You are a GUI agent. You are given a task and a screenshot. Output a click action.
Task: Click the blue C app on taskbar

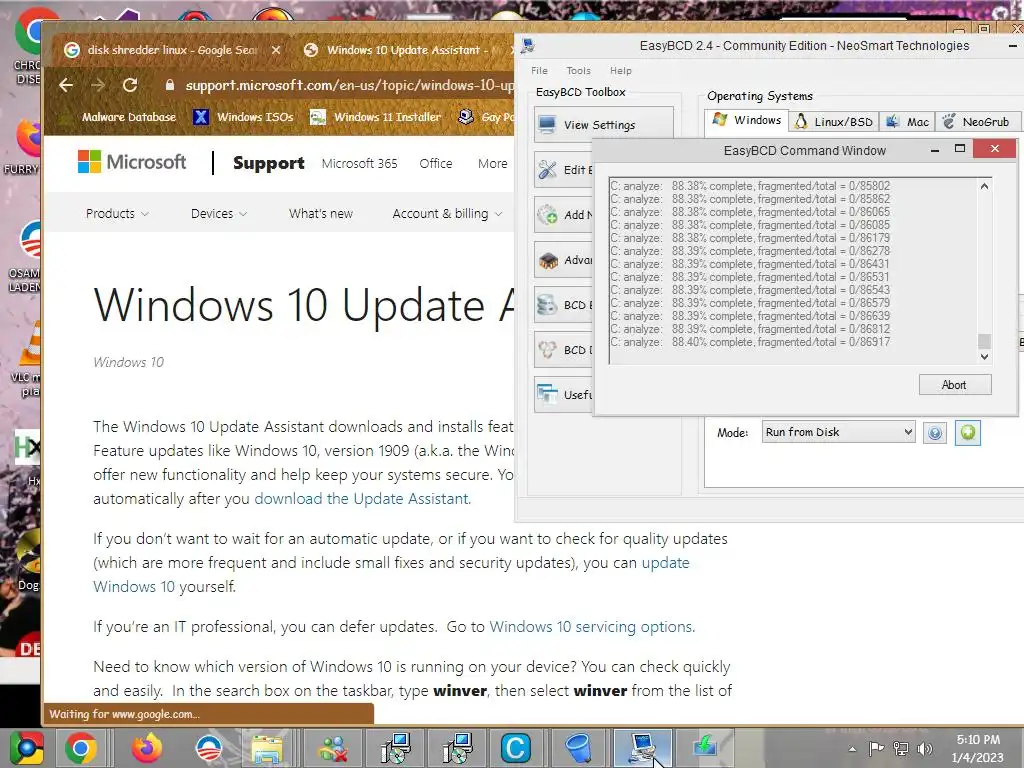(515, 748)
